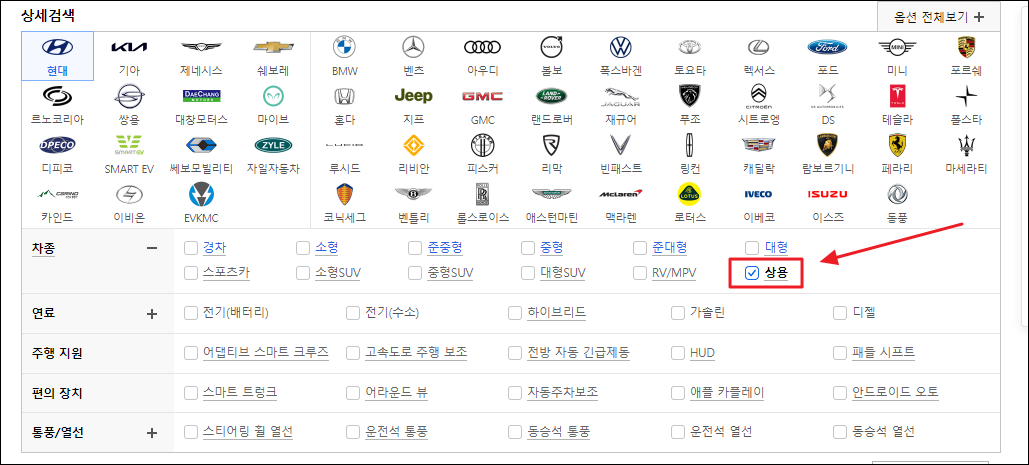1029x465 pixels.
Task: Click the 안드로이드 오토 label
Action: click(x=896, y=393)
